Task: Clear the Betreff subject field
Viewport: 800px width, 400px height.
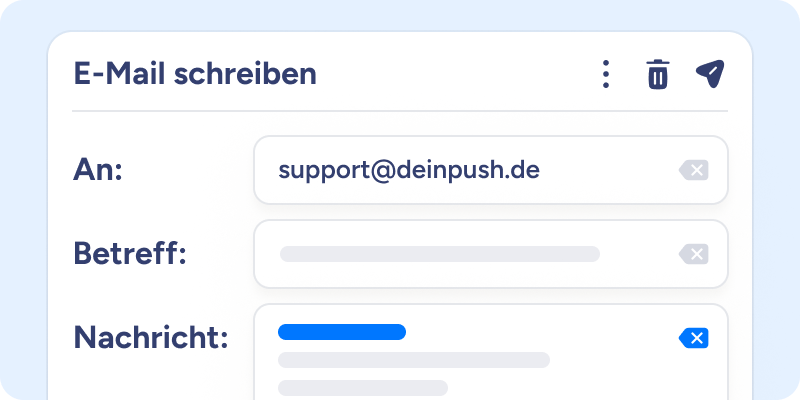Action: coord(693,254)
